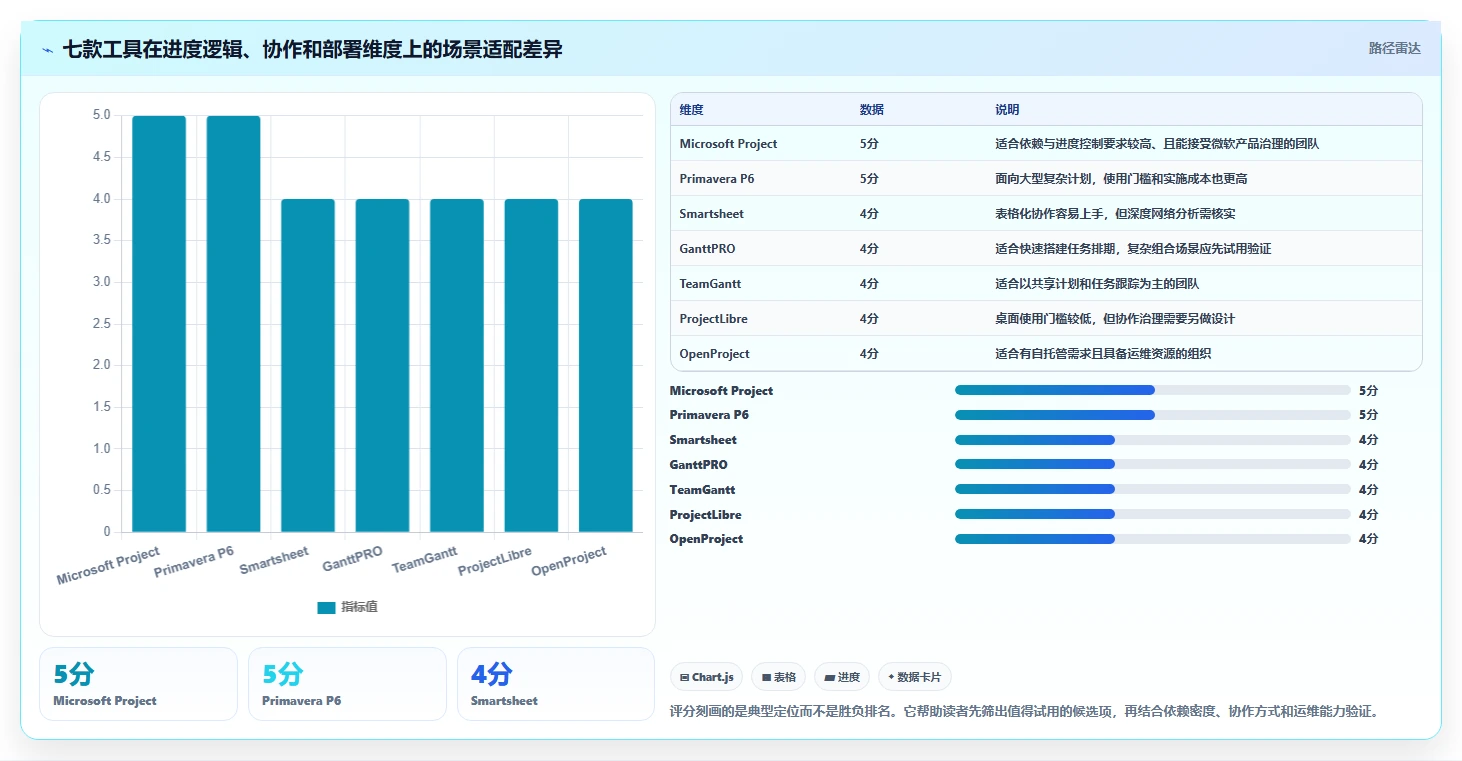Open the Microsoft Project 5分 stat card

pyautogui.click(x=138, y=684)
